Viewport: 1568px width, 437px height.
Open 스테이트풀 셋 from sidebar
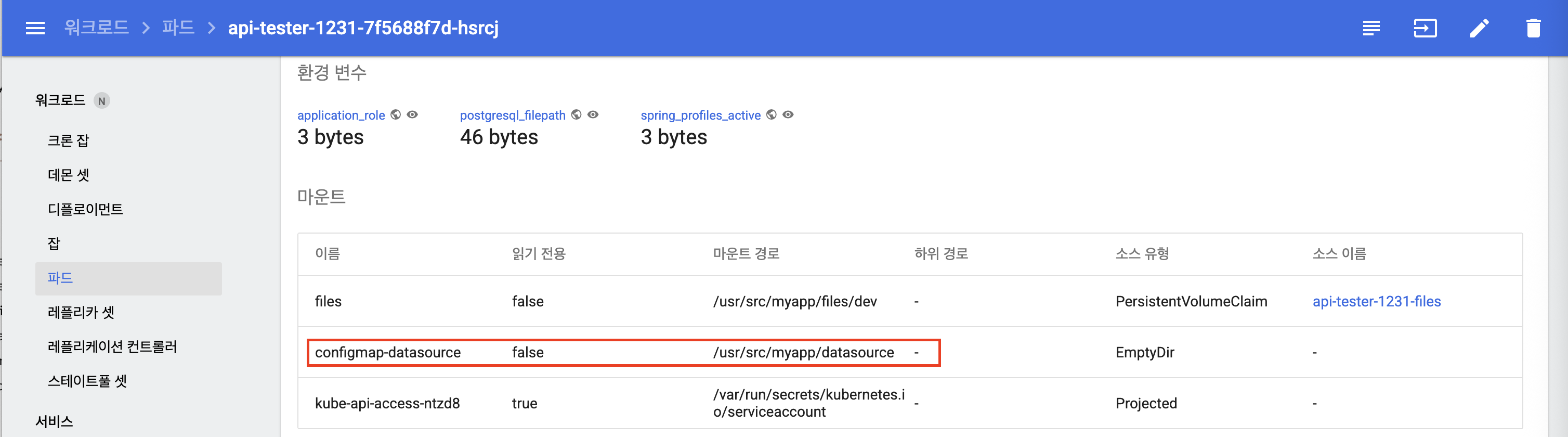(x=87, y=381)
